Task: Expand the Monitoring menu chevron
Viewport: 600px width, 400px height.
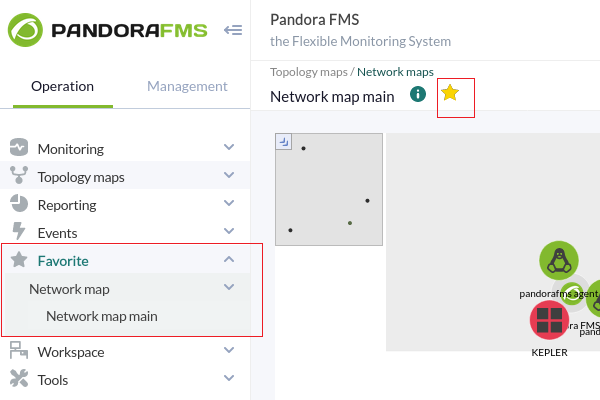Action: point(229,147)
